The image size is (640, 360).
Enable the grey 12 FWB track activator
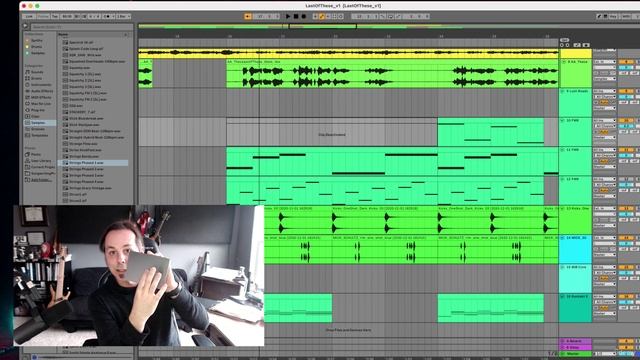(x=626, y=179)
